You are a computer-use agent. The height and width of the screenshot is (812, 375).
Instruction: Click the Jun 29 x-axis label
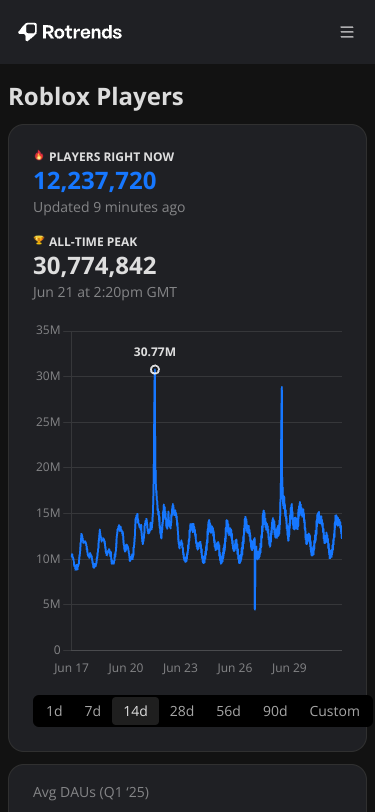tap(289, 668)
